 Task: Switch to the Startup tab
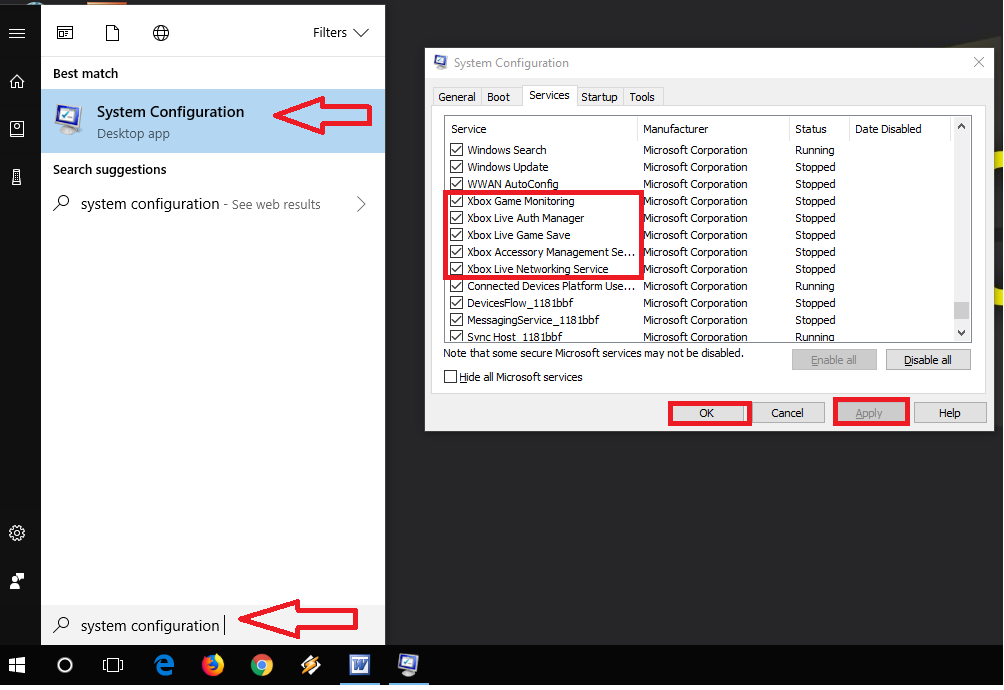click(599, 96)
